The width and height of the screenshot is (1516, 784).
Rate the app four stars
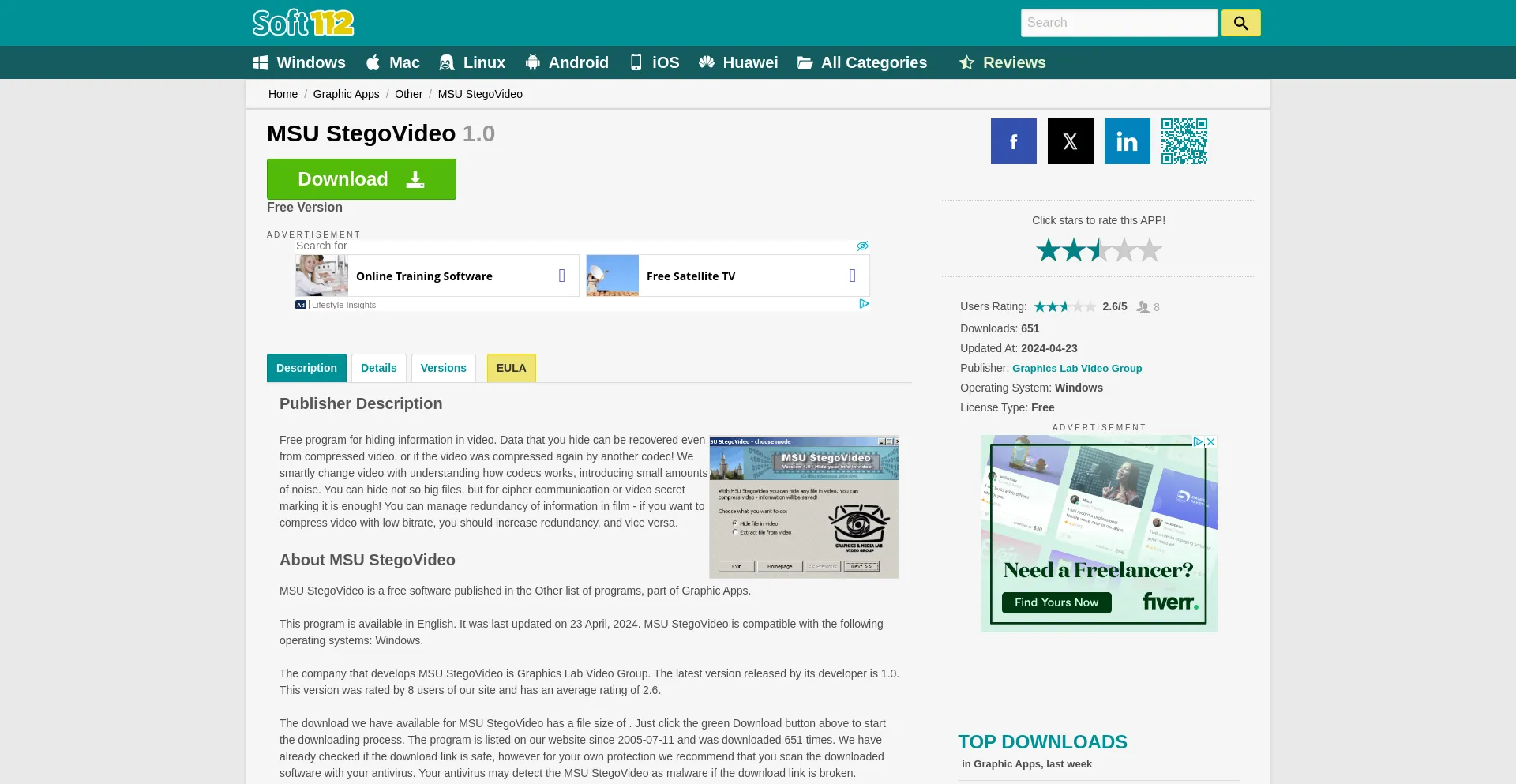point(1124,249)
